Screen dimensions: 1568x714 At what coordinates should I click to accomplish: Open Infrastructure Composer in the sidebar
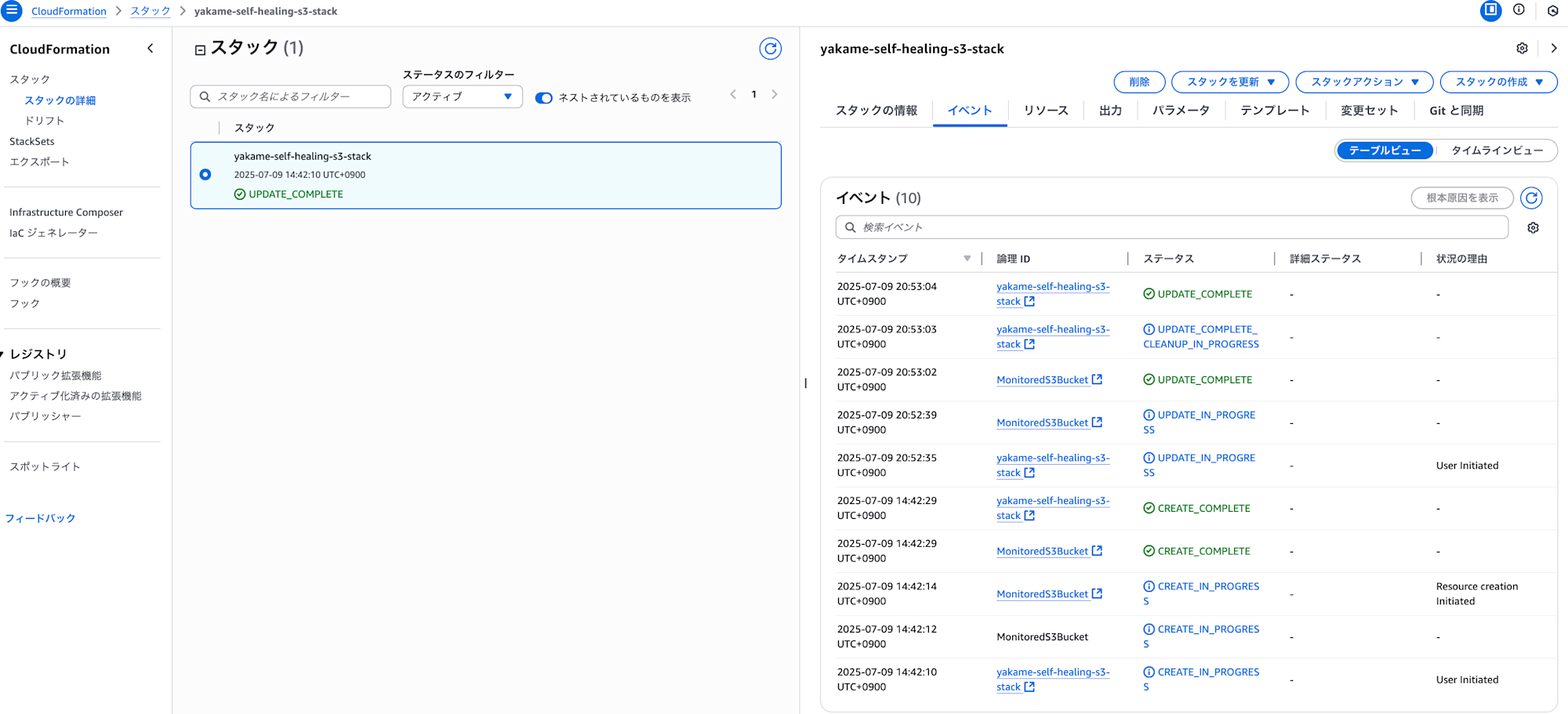pyautogui.click(x=66, y=212)
